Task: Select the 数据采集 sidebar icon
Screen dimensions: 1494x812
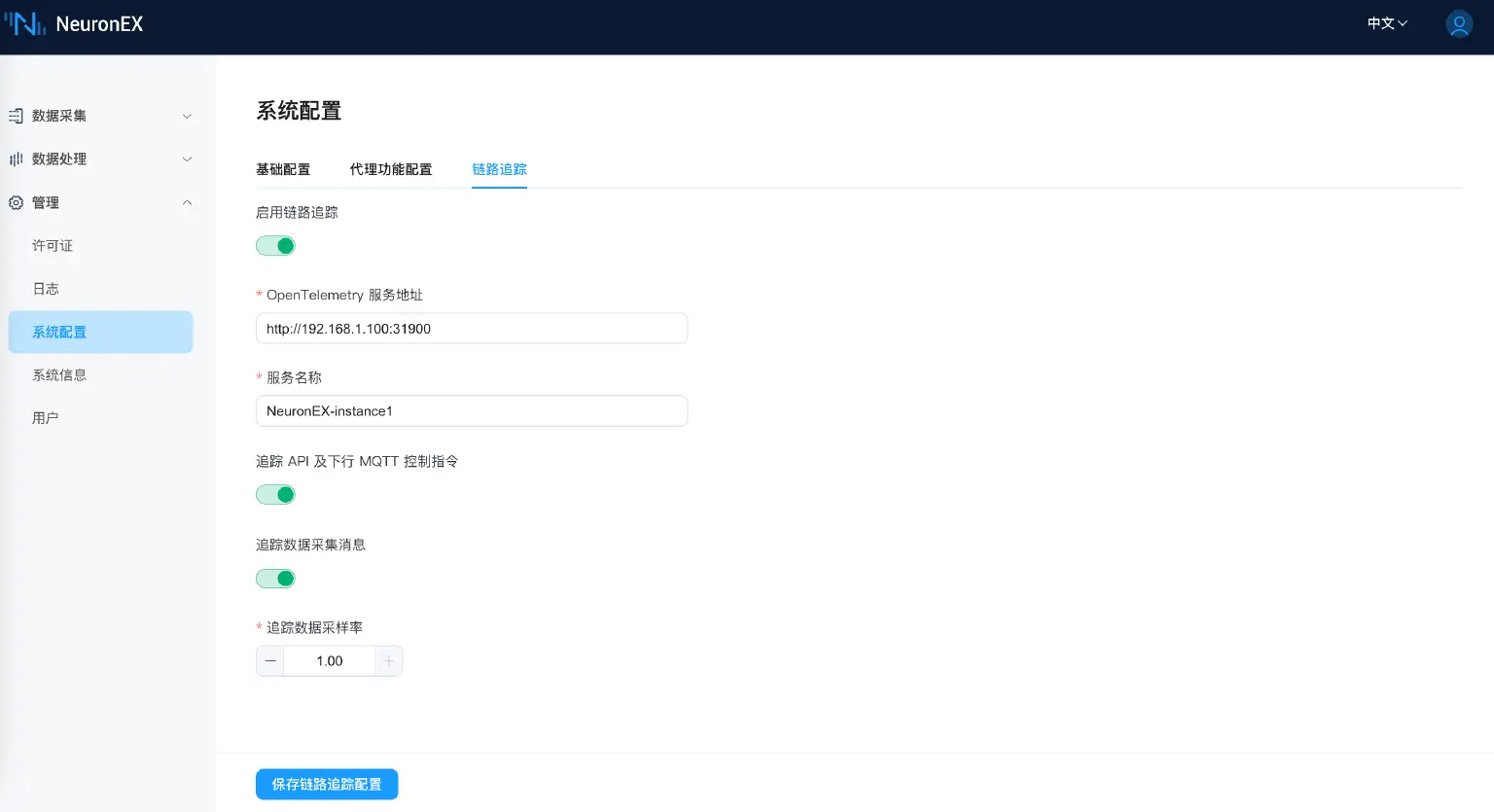Action: [x=16, y=116]
